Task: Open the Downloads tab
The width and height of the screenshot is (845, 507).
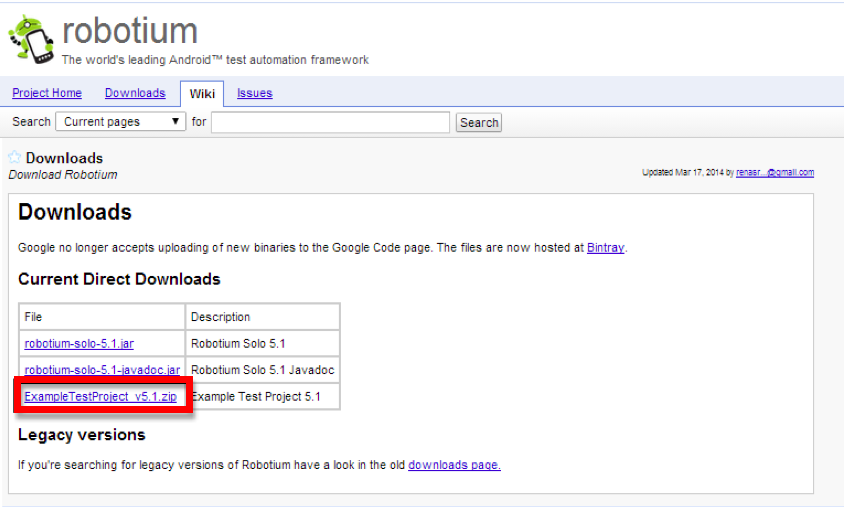Action: click(x=135, y=93)
